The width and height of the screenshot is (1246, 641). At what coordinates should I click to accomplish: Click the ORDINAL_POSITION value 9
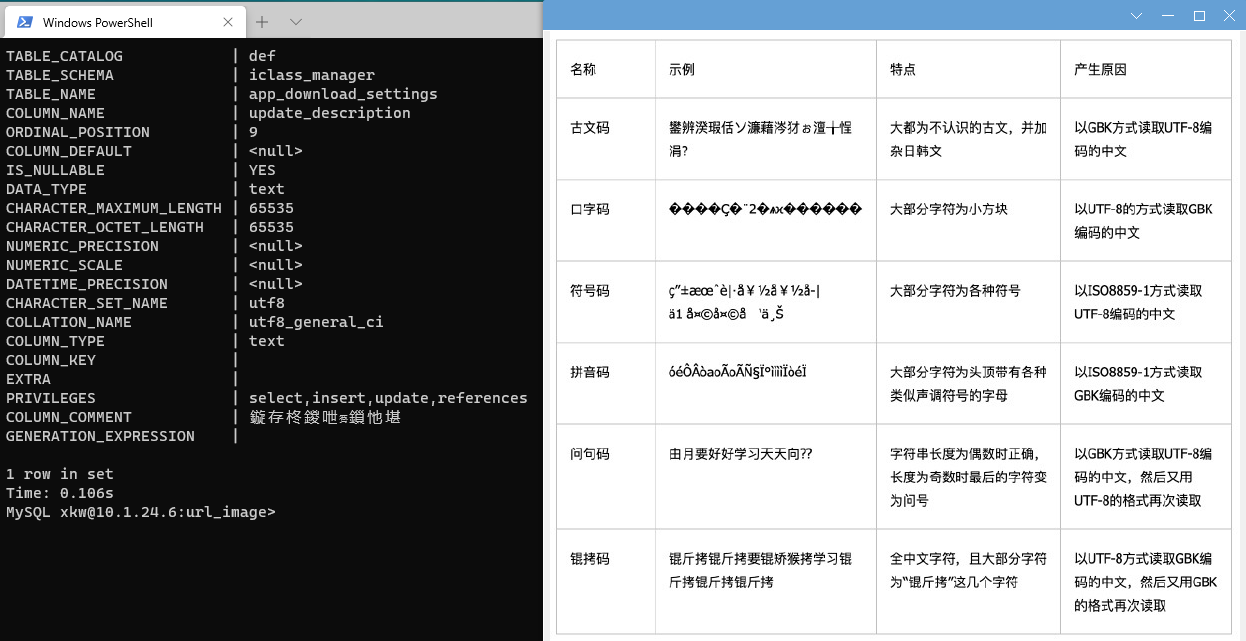253,132
